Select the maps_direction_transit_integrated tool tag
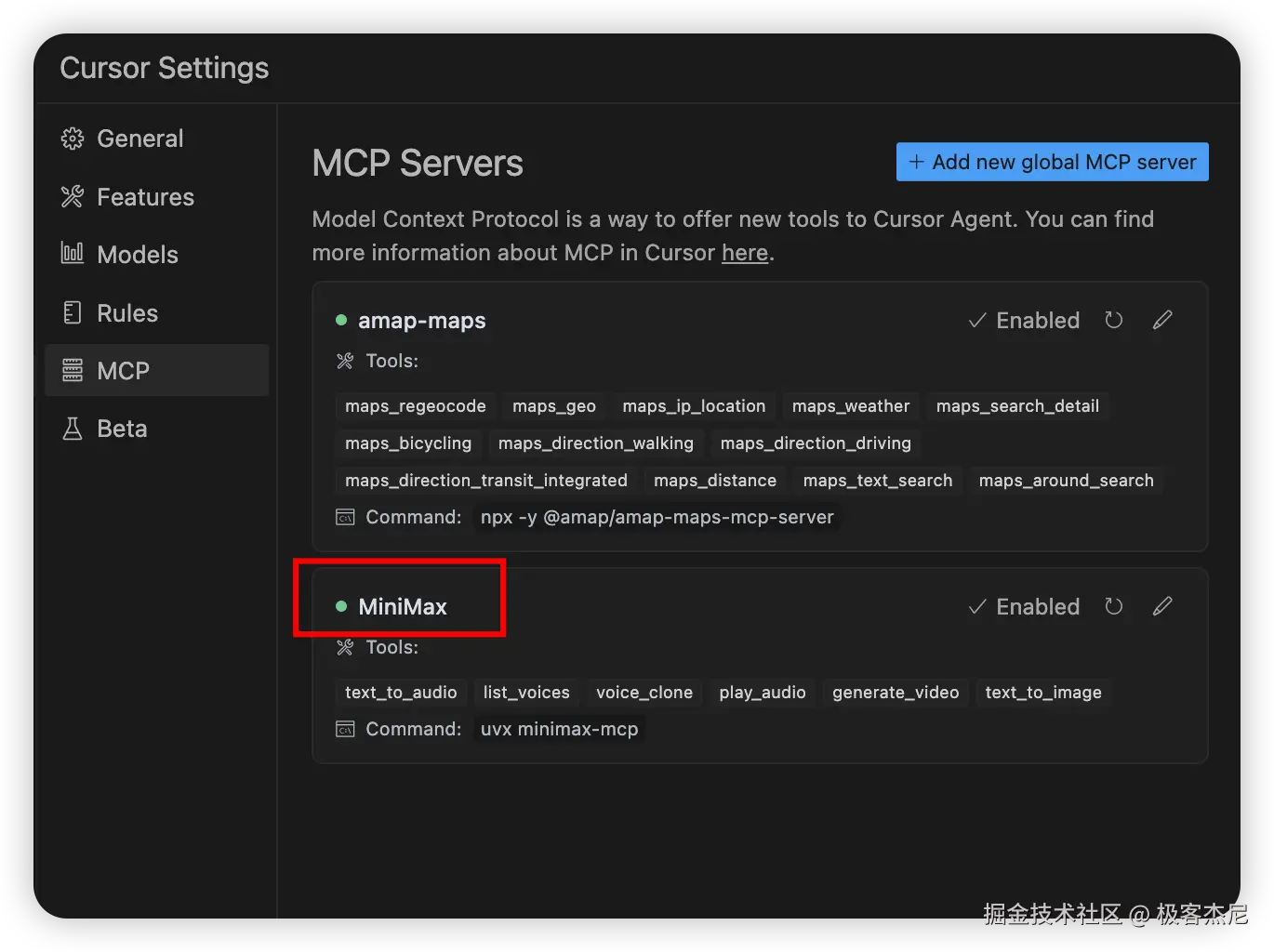The width and height of the screenshot is (1274, 952). (486, 481)
